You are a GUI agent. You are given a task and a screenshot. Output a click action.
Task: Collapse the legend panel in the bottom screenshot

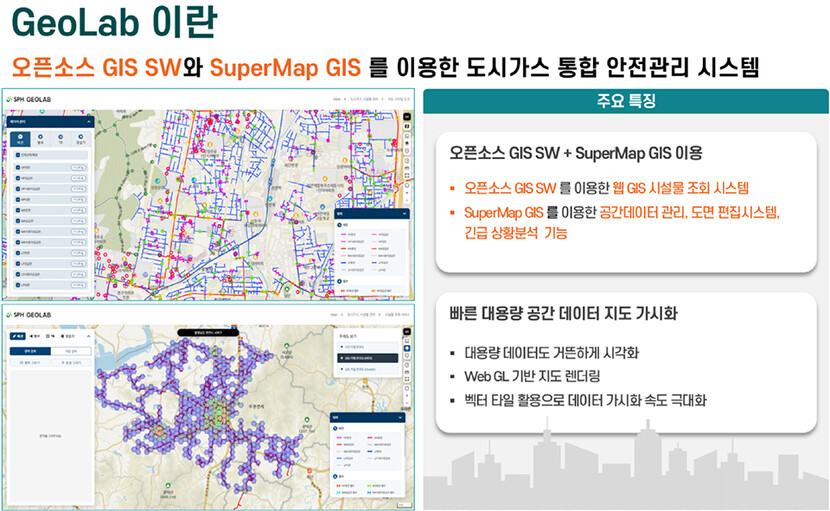click(400, 417)
